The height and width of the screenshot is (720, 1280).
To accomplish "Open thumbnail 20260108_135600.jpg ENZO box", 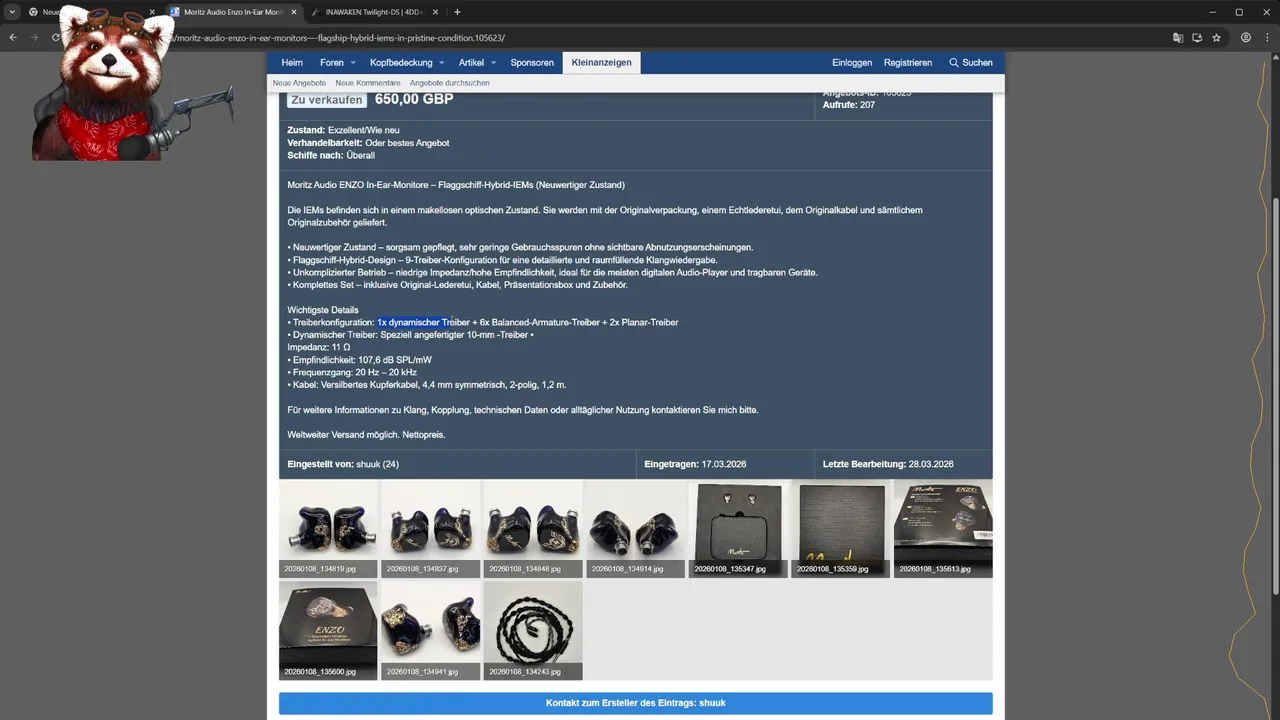I will click(328, 631).
